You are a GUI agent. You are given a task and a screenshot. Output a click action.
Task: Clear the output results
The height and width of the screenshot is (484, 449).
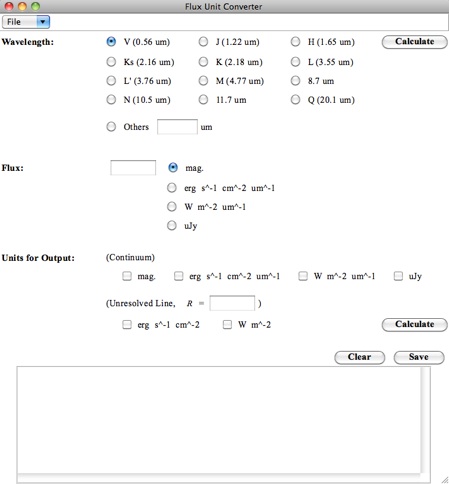click(359, 357)
